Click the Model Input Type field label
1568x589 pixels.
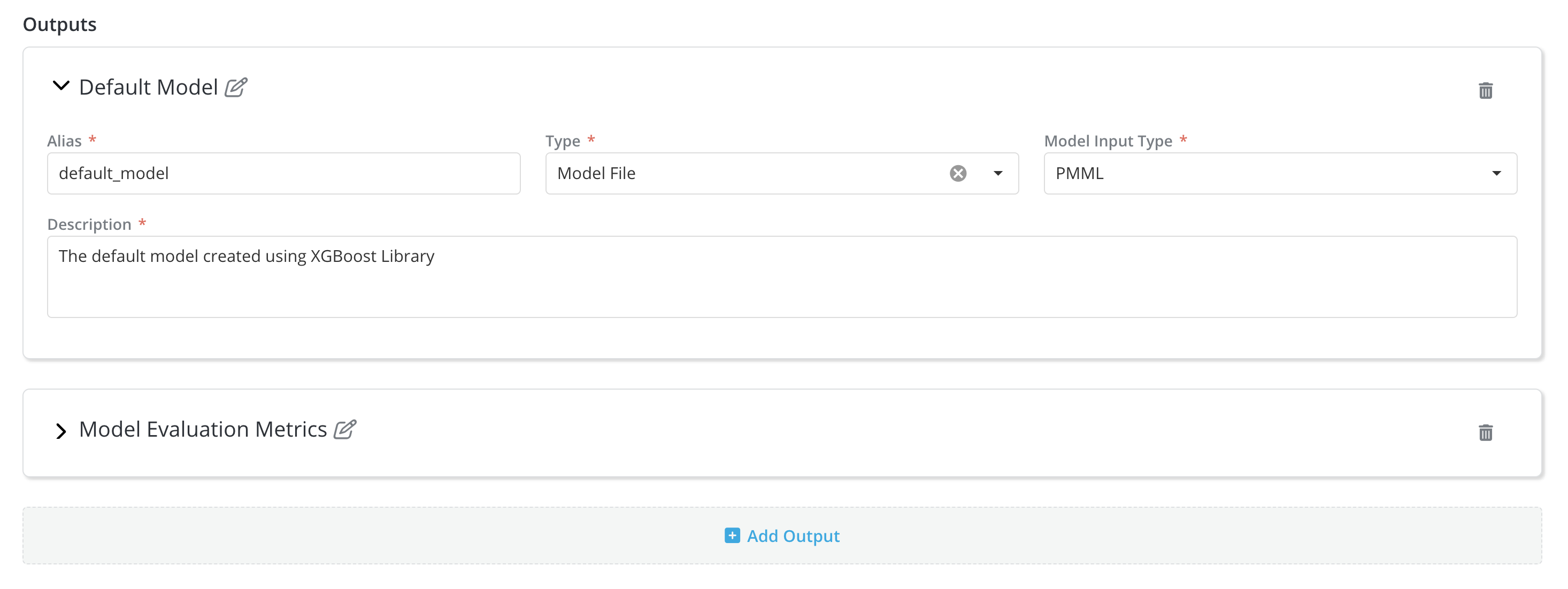coord(1108,141)
